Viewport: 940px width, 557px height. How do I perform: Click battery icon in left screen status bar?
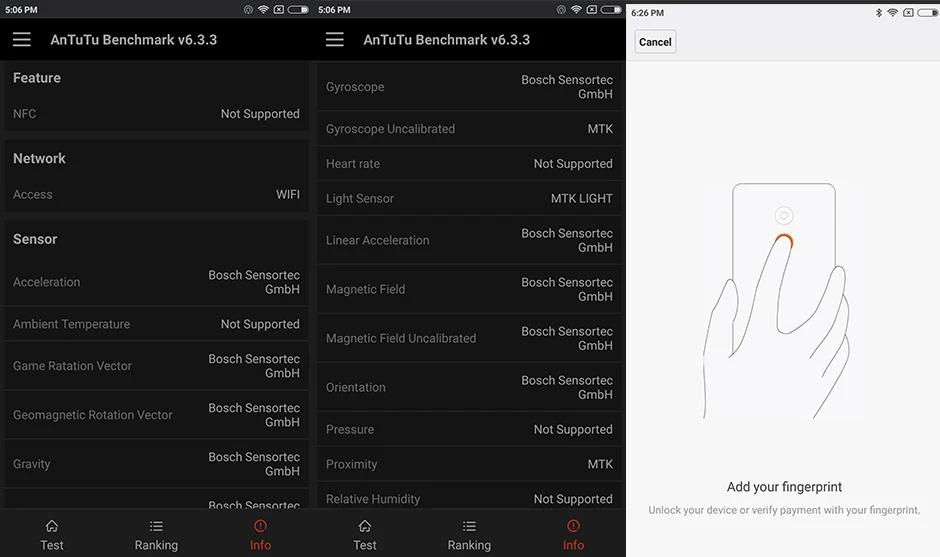click(298, 10)
